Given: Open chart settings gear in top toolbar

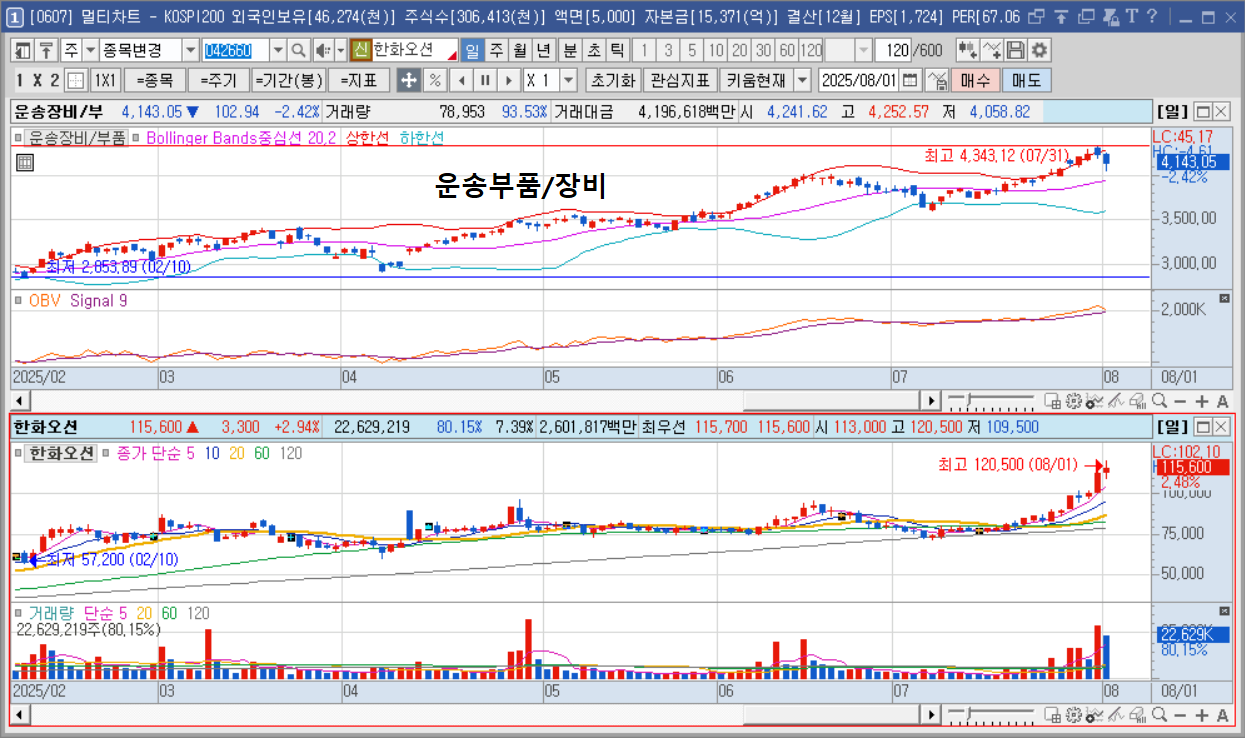Looking at the screenshot, I should [x=1040, y=50].
